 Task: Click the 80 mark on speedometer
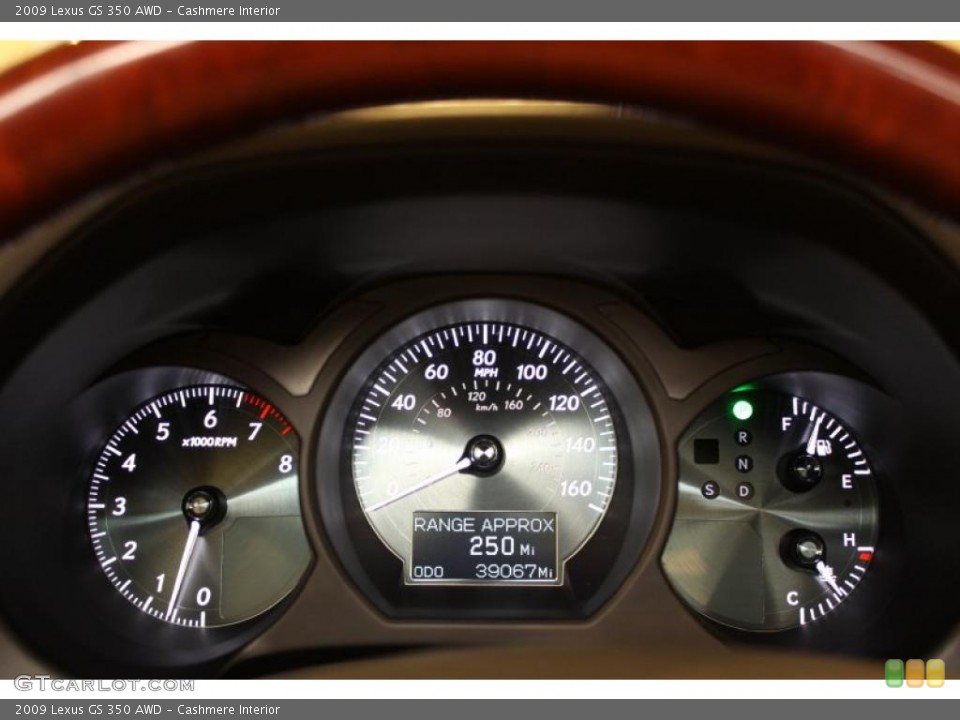(x=484, y=357)
